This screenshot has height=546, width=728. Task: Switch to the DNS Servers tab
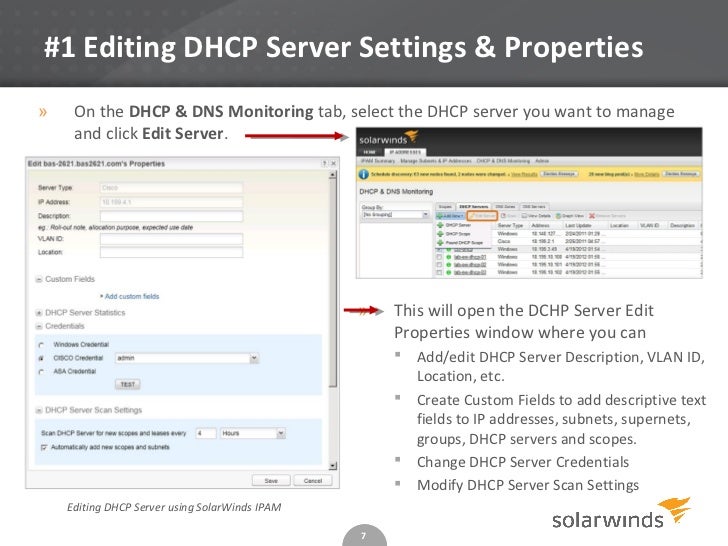coord(533,207)
